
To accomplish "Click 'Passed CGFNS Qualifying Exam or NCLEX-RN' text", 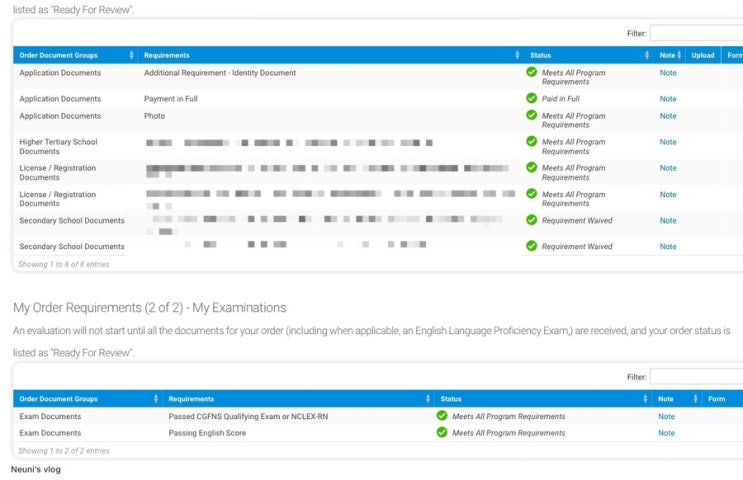I will (x=248, y=416).
